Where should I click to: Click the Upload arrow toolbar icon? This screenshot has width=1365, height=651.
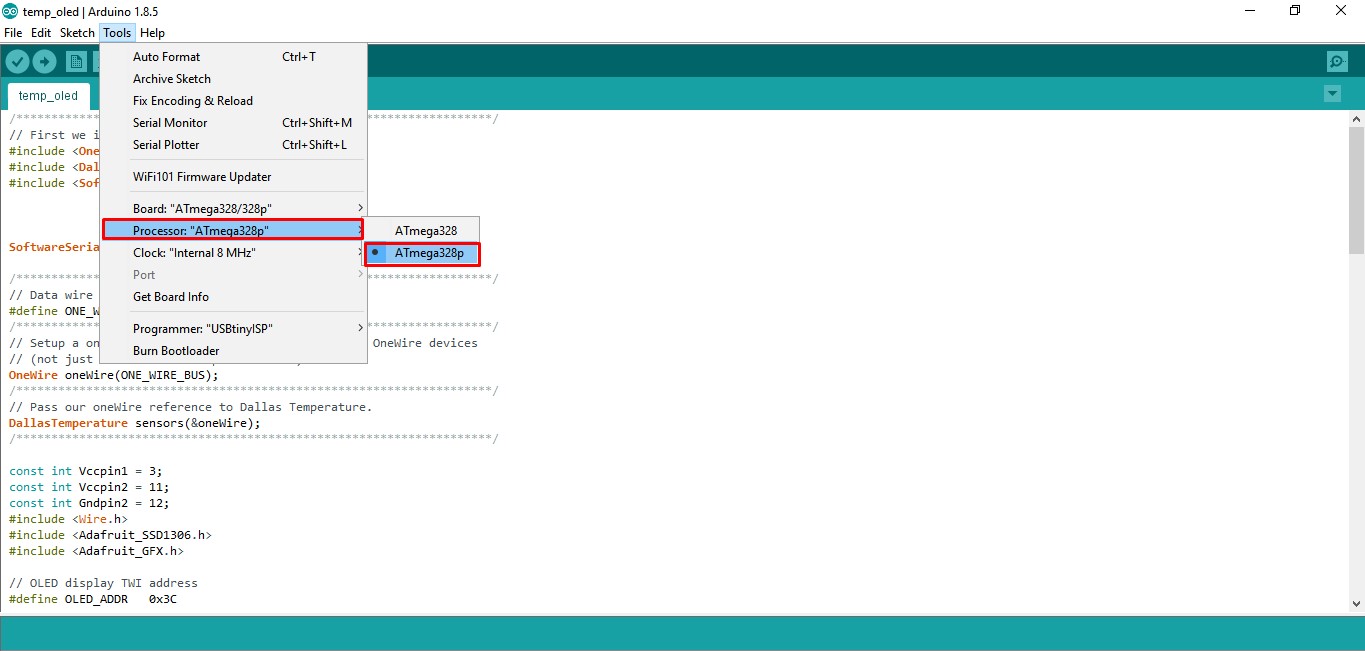coord(44,62)
